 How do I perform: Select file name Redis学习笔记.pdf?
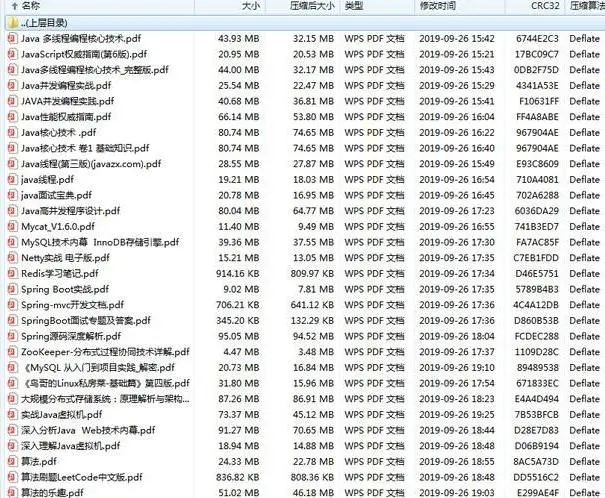(x=60, y=273)
